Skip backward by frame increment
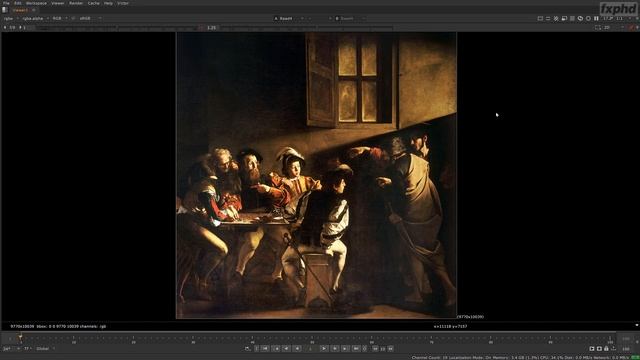640x360 pixels. click(376, 349)
